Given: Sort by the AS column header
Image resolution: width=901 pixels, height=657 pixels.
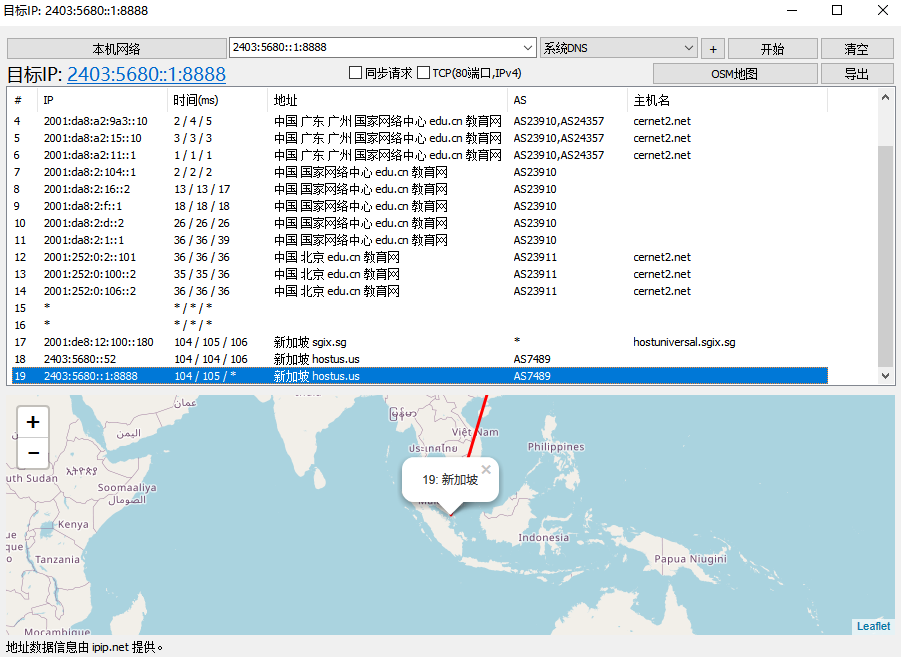Looking at the screenshot, I should click(520, 100).
